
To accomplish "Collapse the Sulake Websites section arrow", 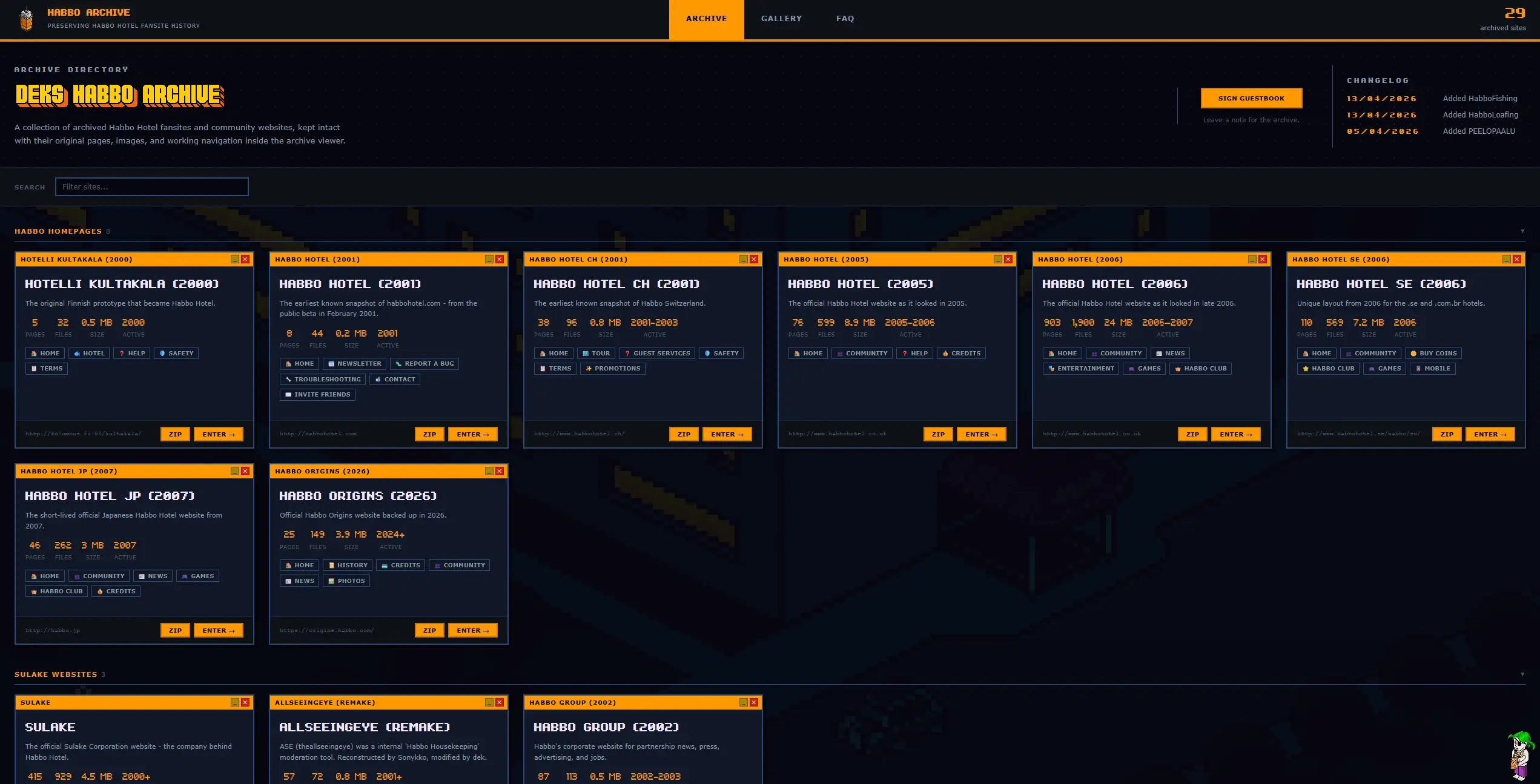I will point(1522,674).
